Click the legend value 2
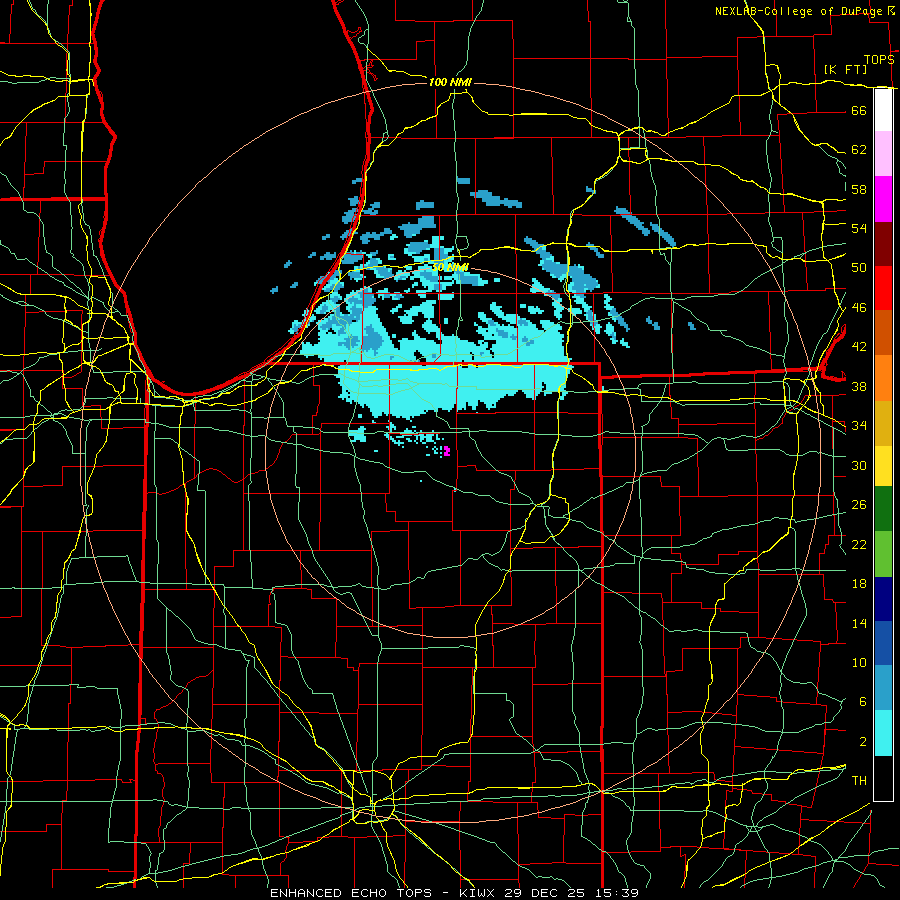The width and height of the screenshot is (900, 900). click(x=863, y=742)
